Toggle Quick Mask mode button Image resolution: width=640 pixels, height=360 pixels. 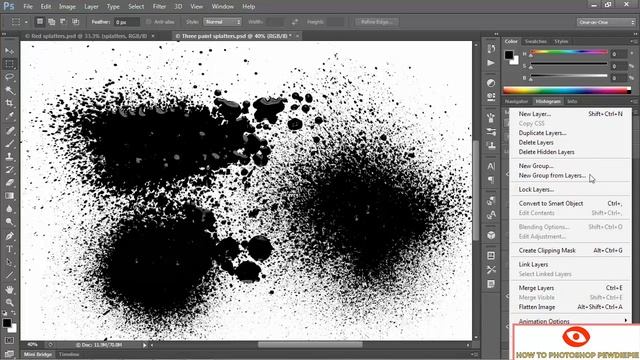[x=9, y=340]
